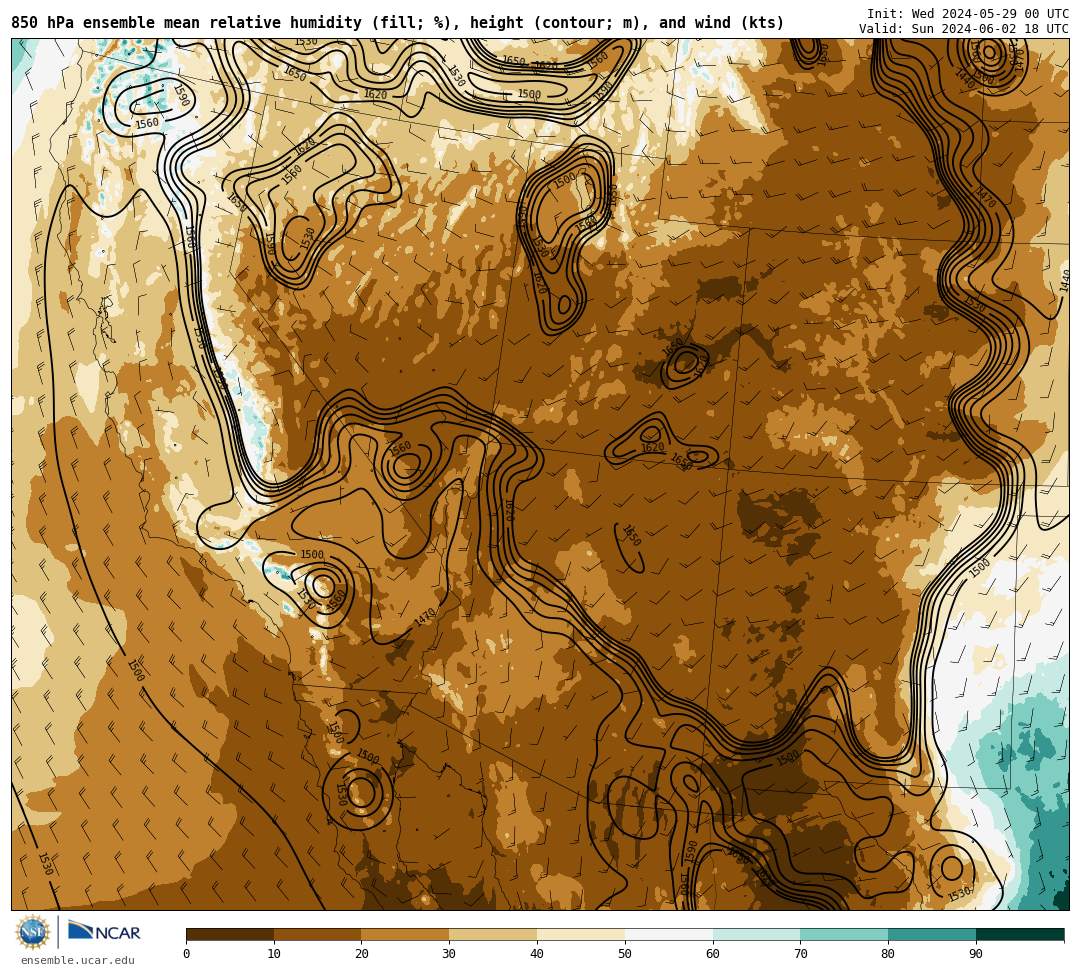
Task: Select the Init: Wed 2024-05-29 00 UTC line
Action: (x=968, y=14)
